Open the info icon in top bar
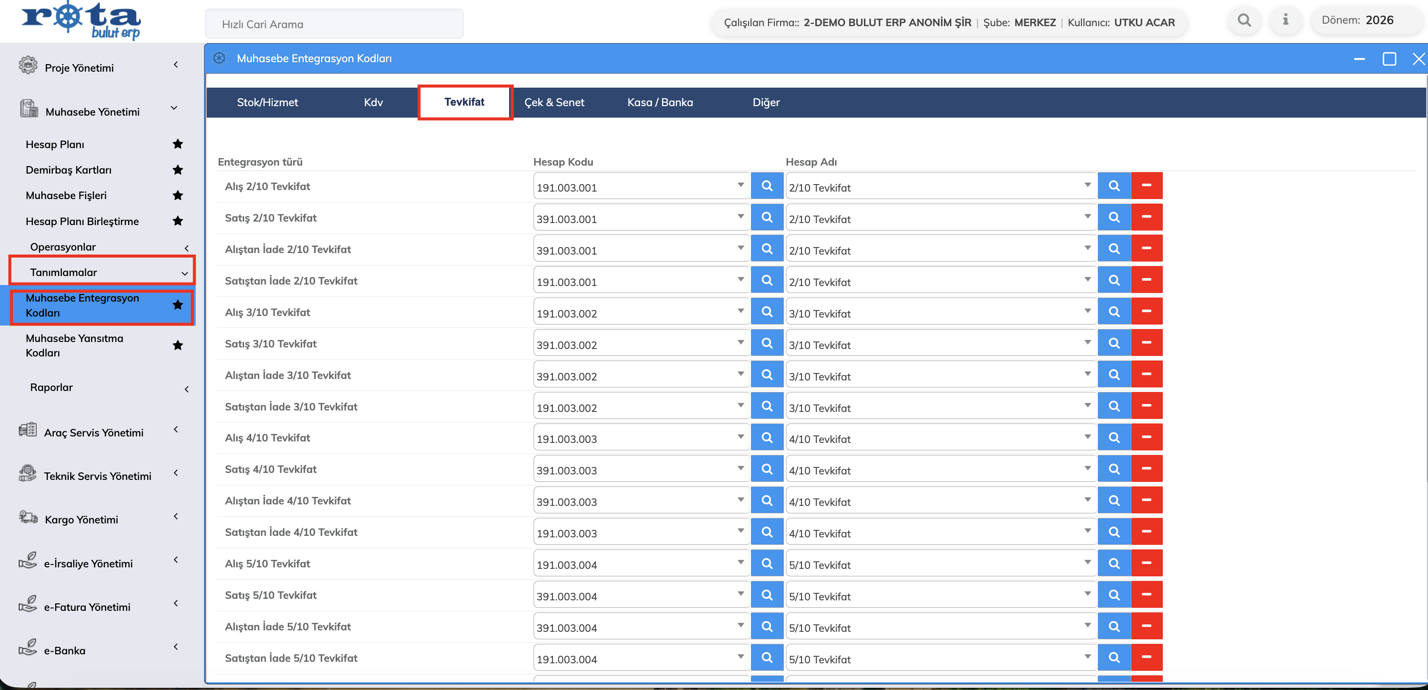The image size is (1428, 690). 1285,20
